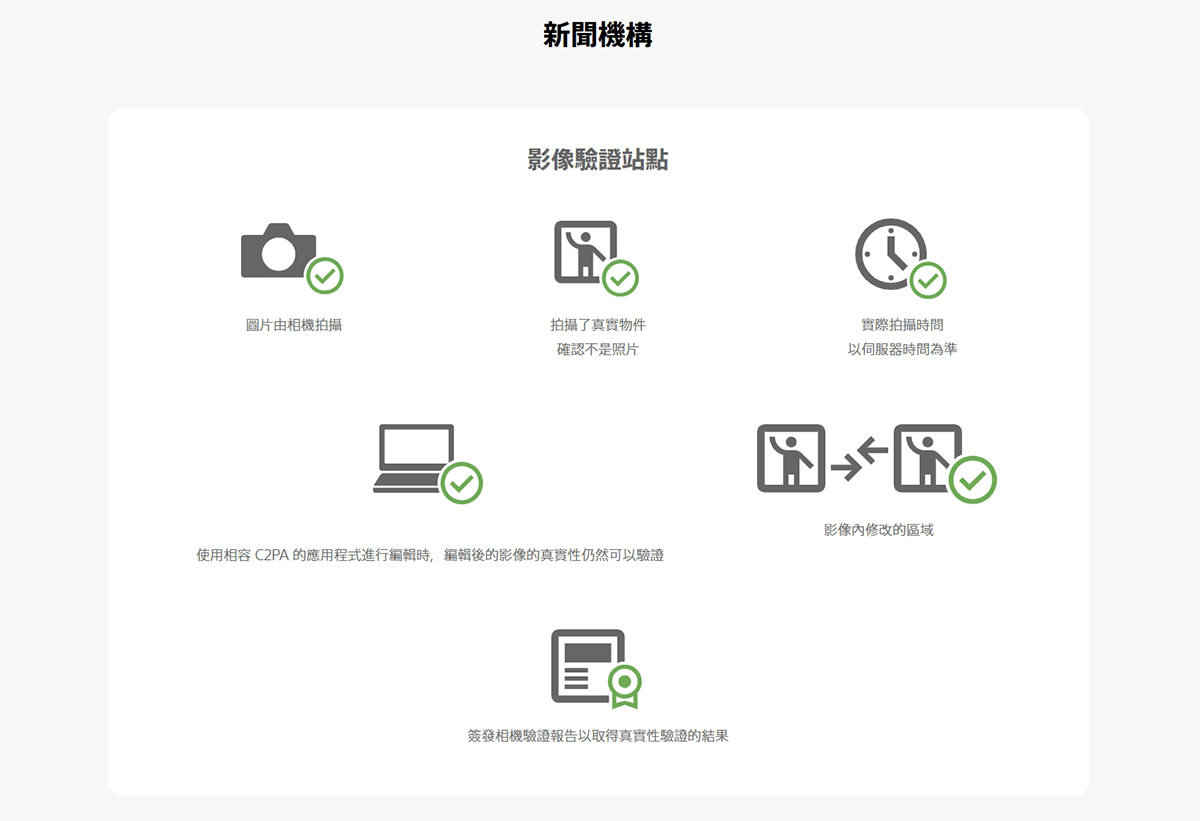Click the C2PA compatible editing description text

[x=430, y=555]
